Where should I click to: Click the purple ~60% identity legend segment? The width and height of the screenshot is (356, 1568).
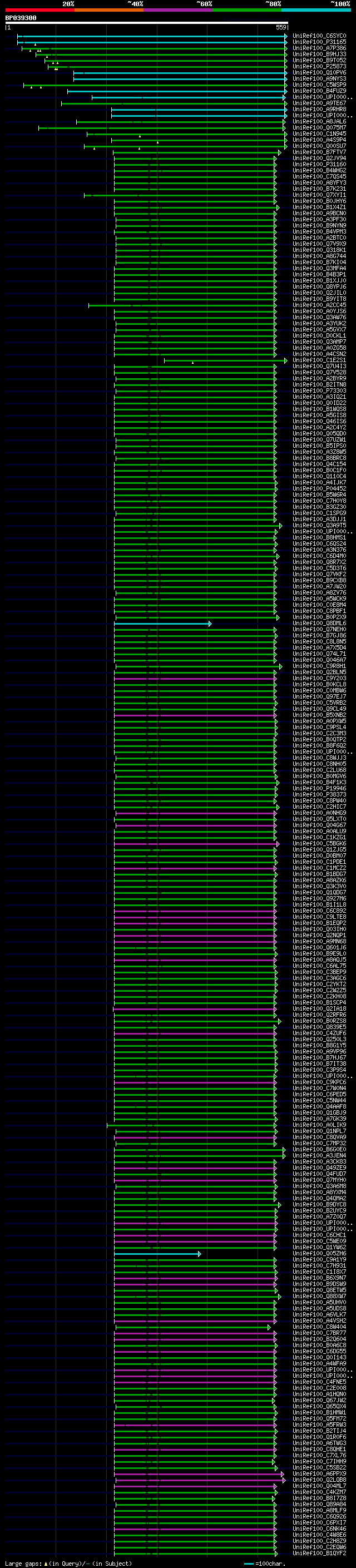coord(177,10)
